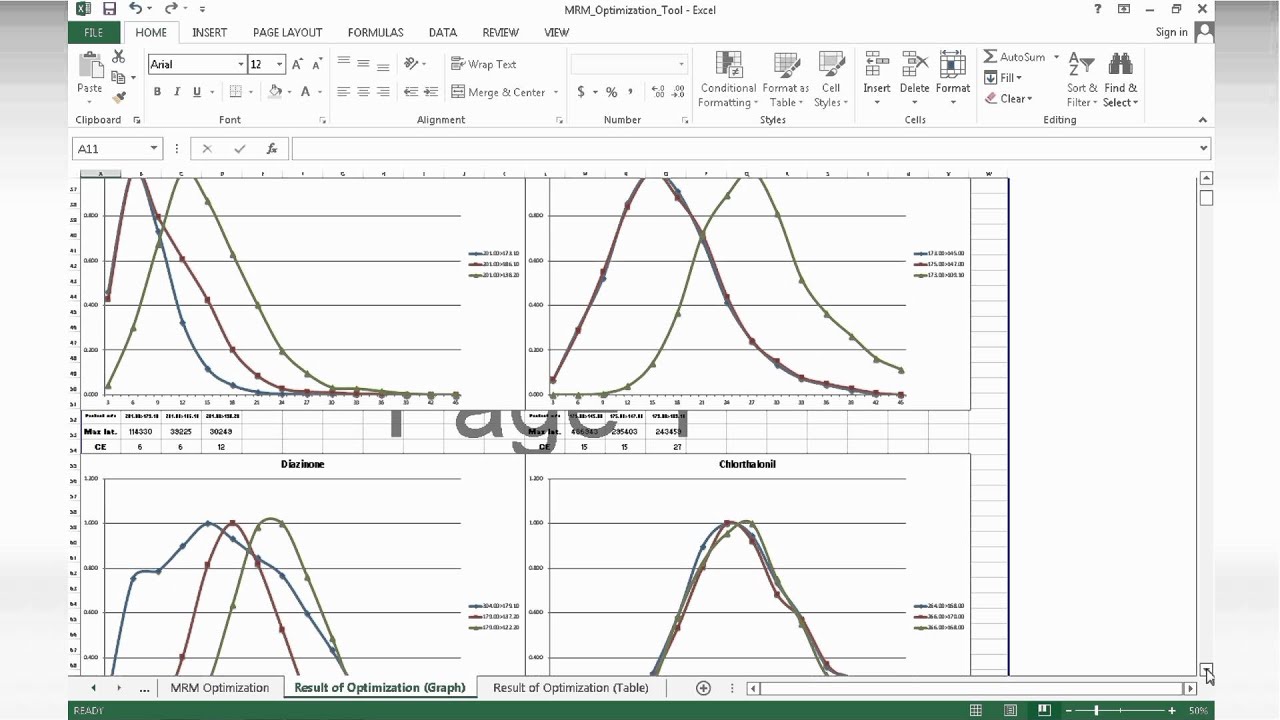Click Merge & Center button
Screen dimensions: 1280x720
pos(498,92)
